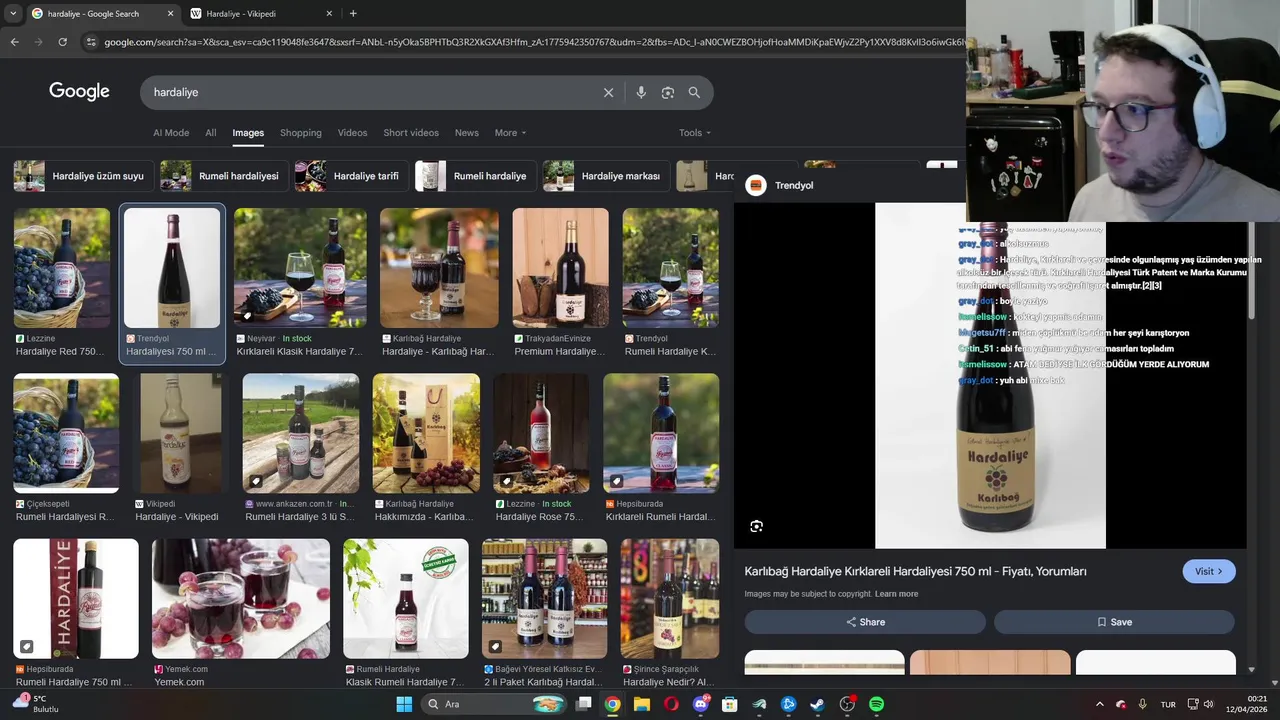Click the large Karlıbağ Hardaliye preview image
1280x720 pixels.
point(990,376)
